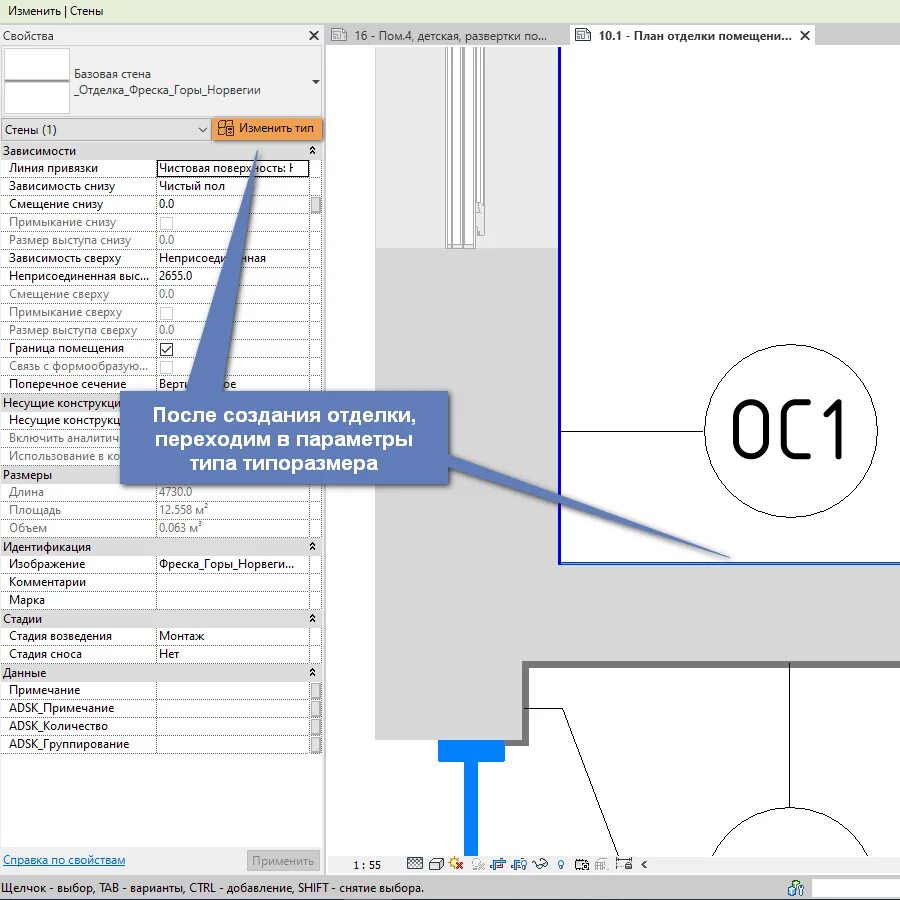Close the 10.1 План отделки tab
The height and width of the screenshot is (900, 900).
[805, 36]
